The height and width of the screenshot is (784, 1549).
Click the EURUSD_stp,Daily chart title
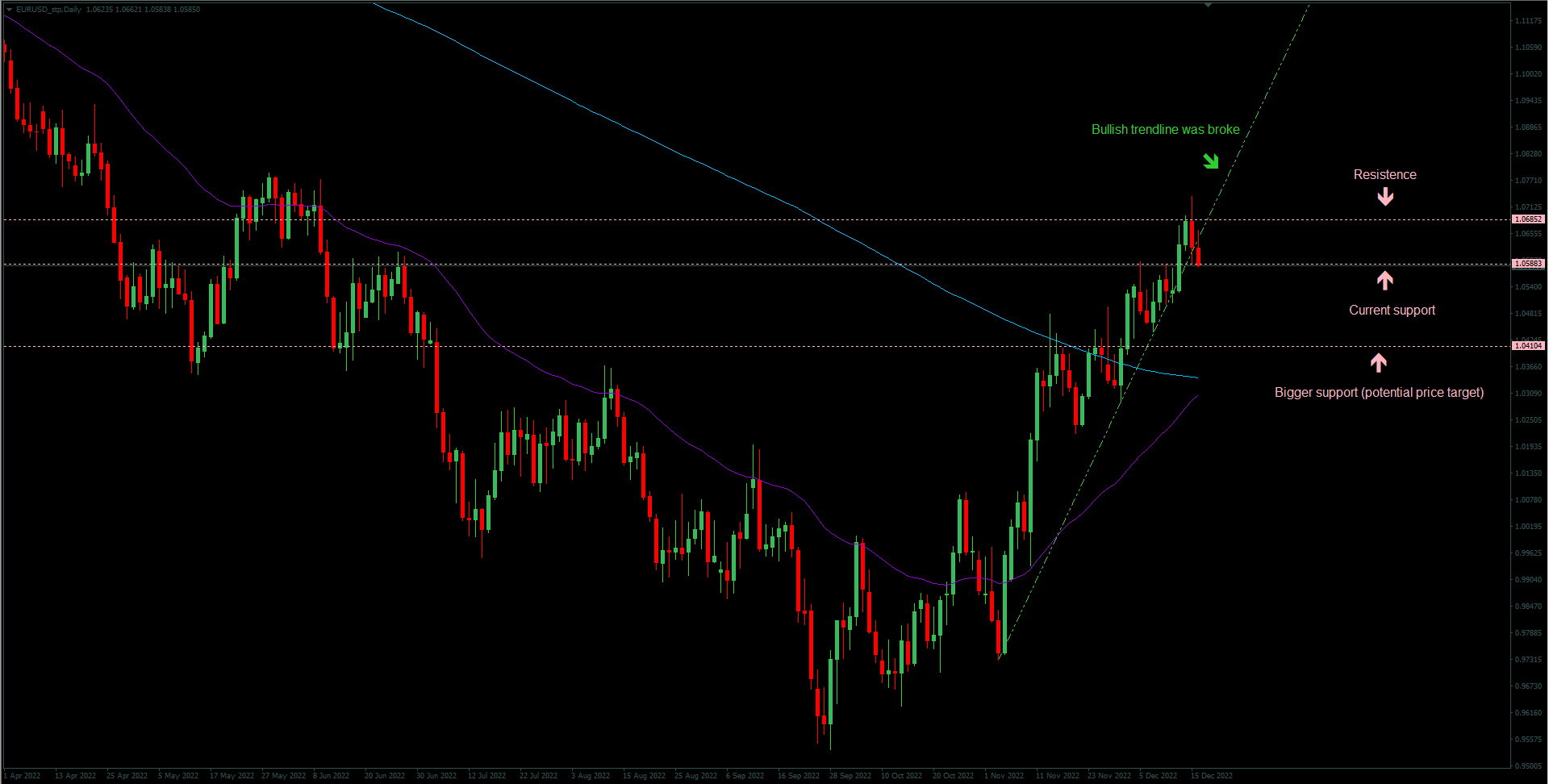(x=48, y=10)
